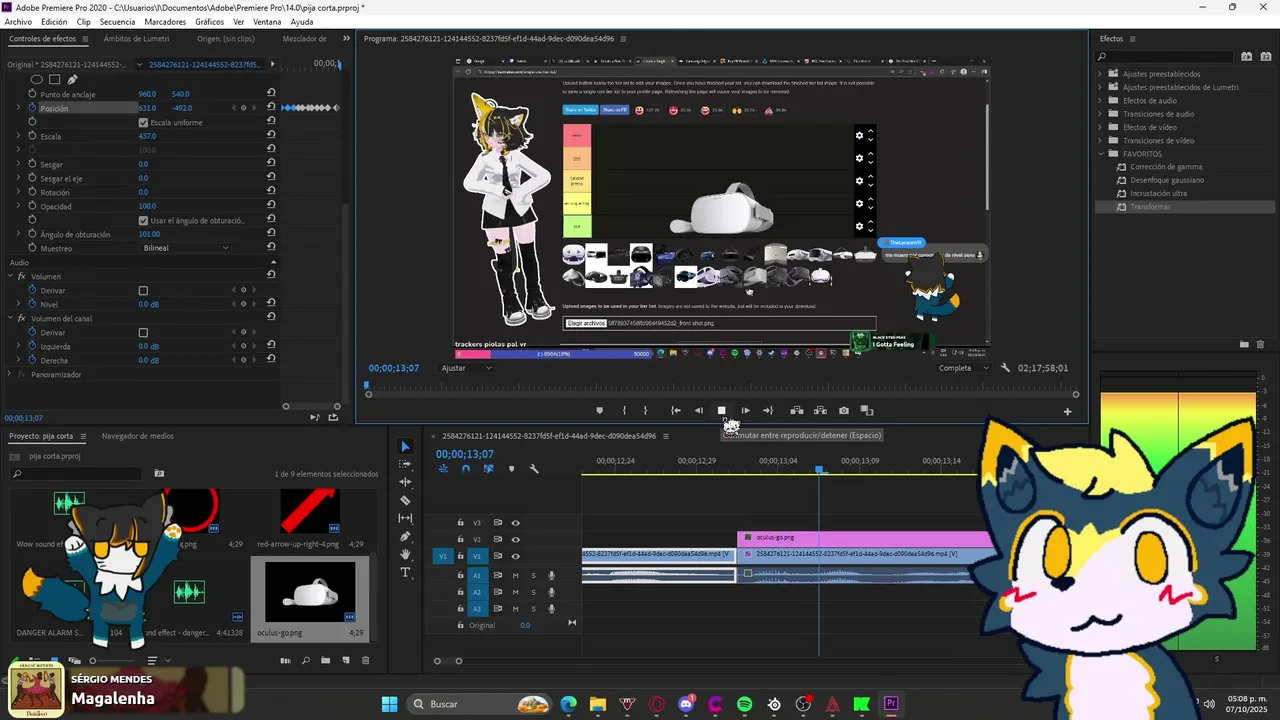1280x720 pixels.
Task: Create 4-point polygon mask in Effect Controls
Action: coord(55,79)
